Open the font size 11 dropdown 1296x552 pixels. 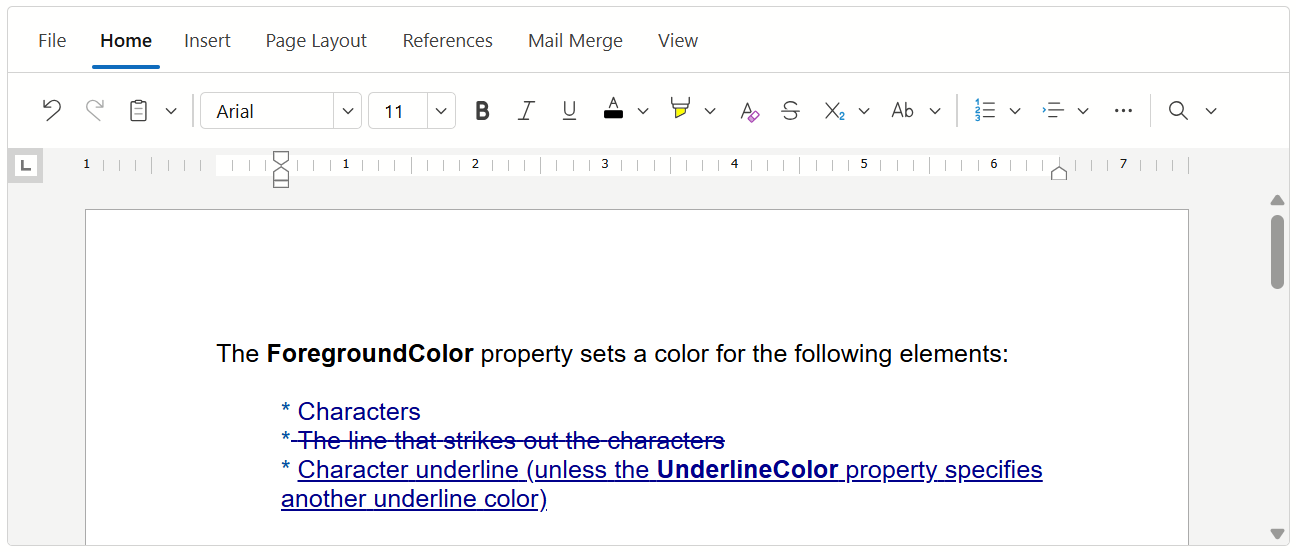tap(441, 111)
